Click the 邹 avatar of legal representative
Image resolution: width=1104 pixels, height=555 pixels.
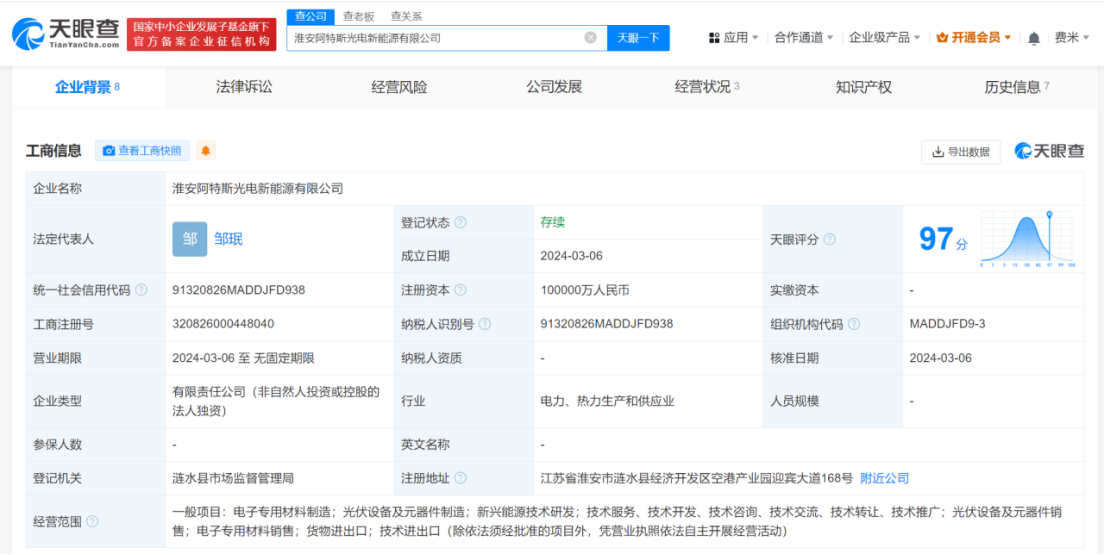point(189,239)
